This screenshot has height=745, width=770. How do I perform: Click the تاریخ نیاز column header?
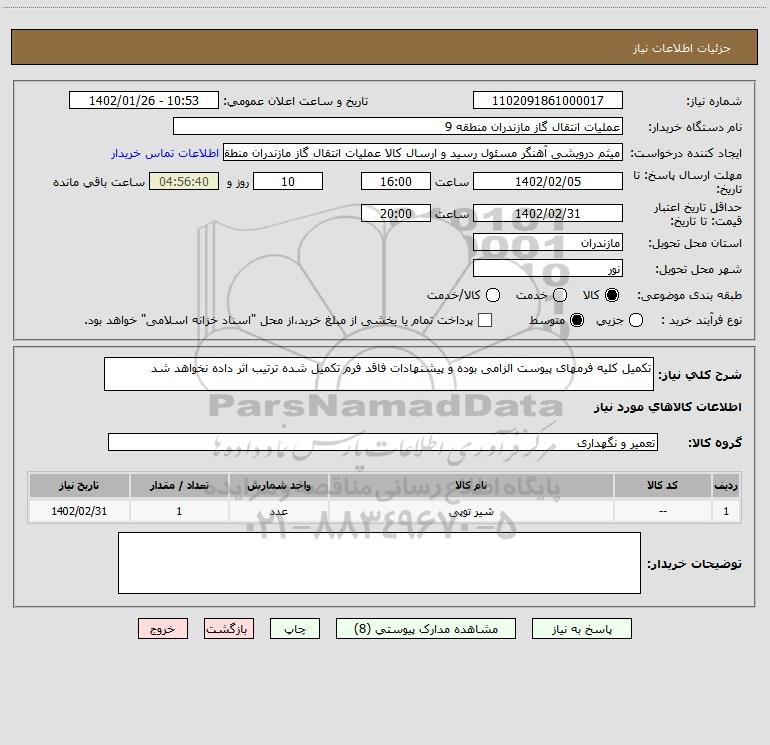[79, 485]
